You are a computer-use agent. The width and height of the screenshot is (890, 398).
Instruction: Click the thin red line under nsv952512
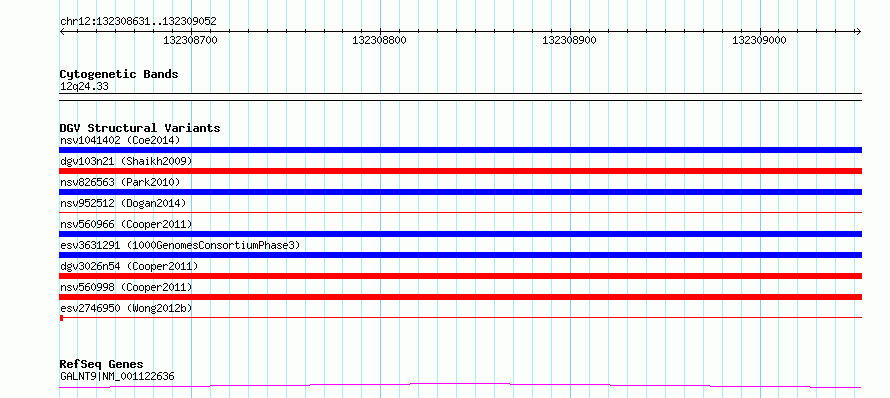[460, 212]
